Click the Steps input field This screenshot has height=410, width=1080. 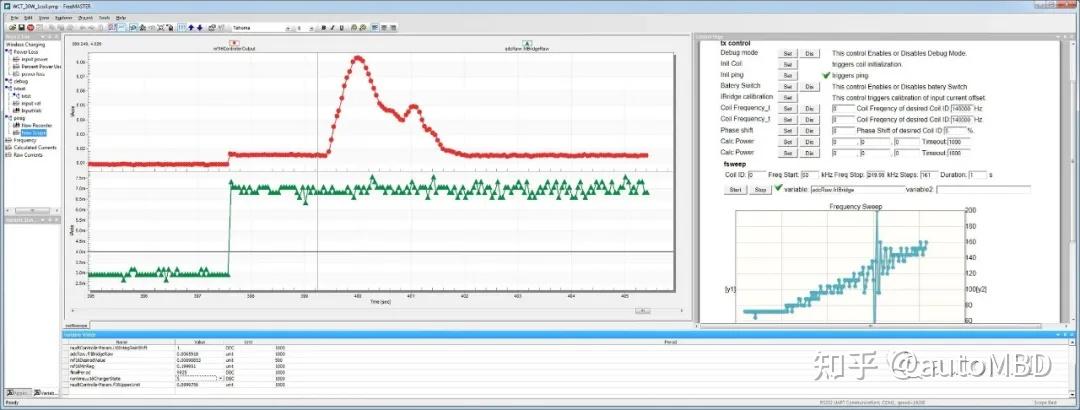(928, 175)
